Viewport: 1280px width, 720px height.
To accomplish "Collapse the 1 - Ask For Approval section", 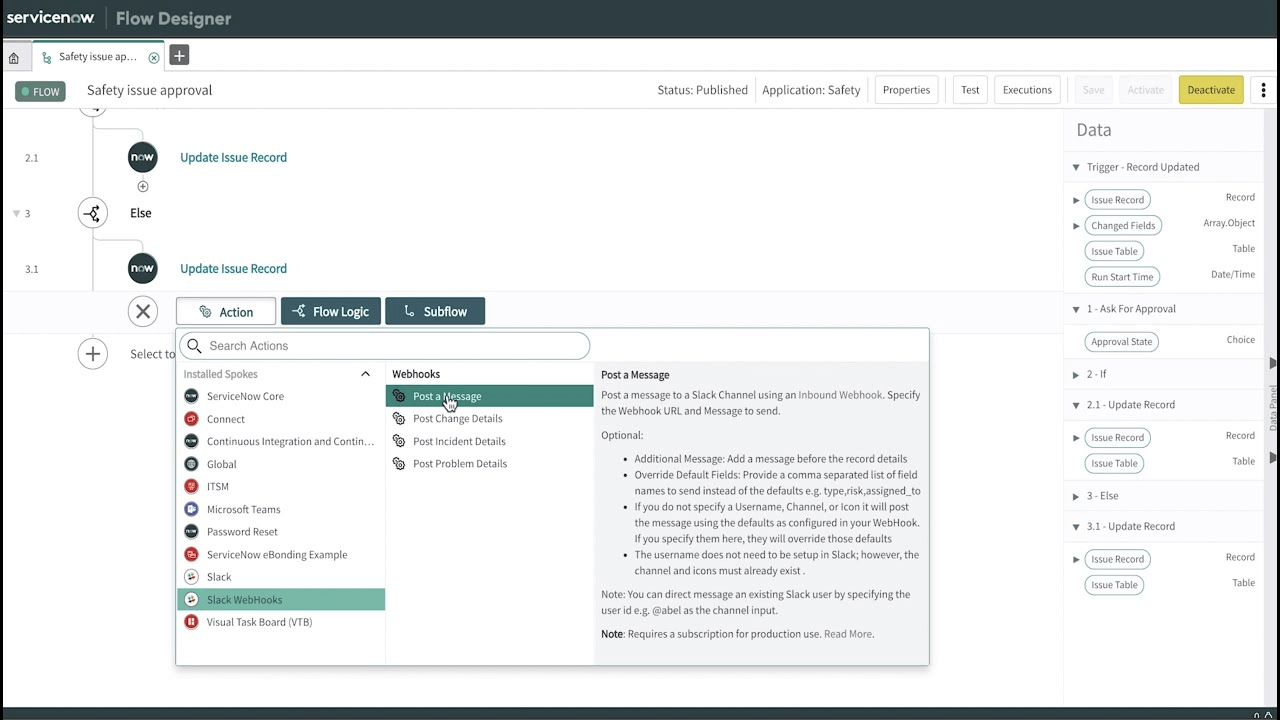I will [x=1076, y=309].
